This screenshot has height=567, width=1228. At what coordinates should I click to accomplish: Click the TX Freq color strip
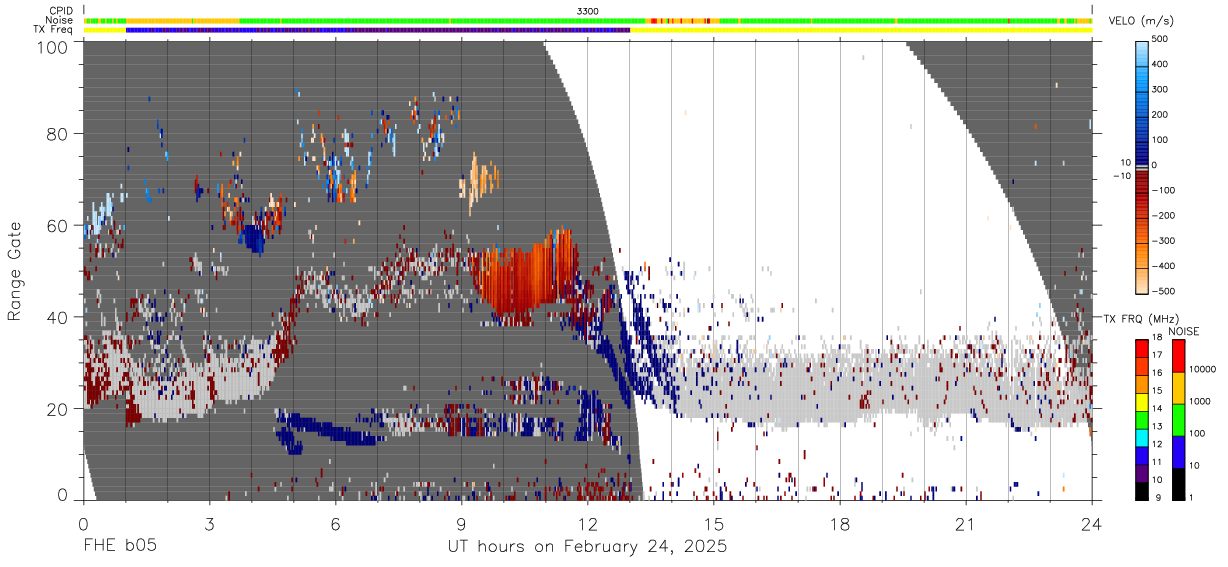(x=588, y=30)
